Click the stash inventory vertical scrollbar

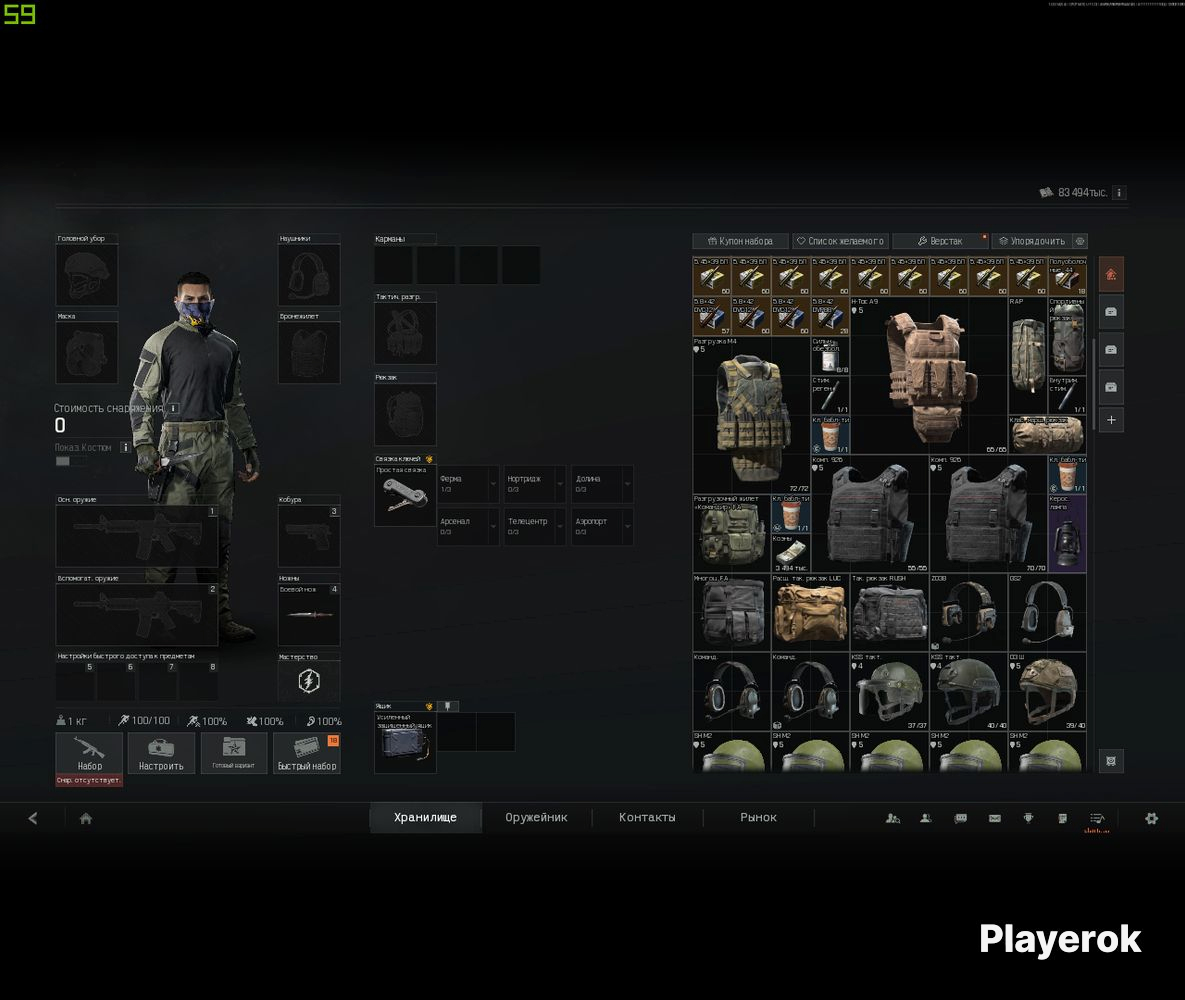point(1093,385)
